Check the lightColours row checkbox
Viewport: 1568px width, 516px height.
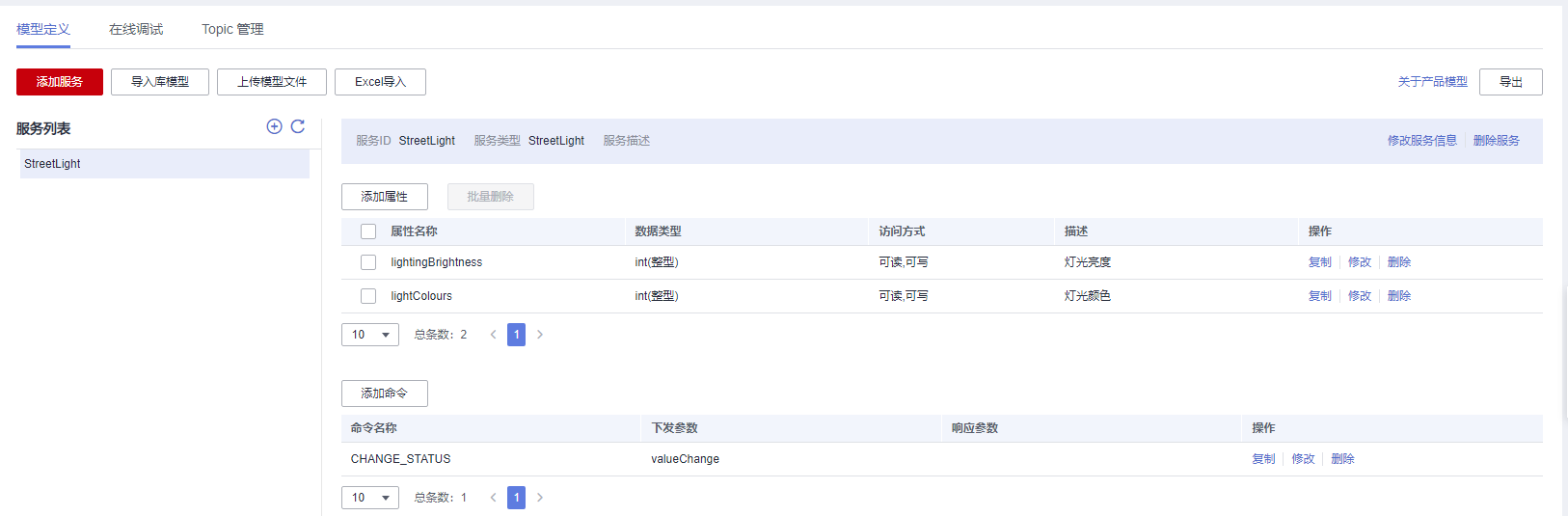(x=368, y=296)
